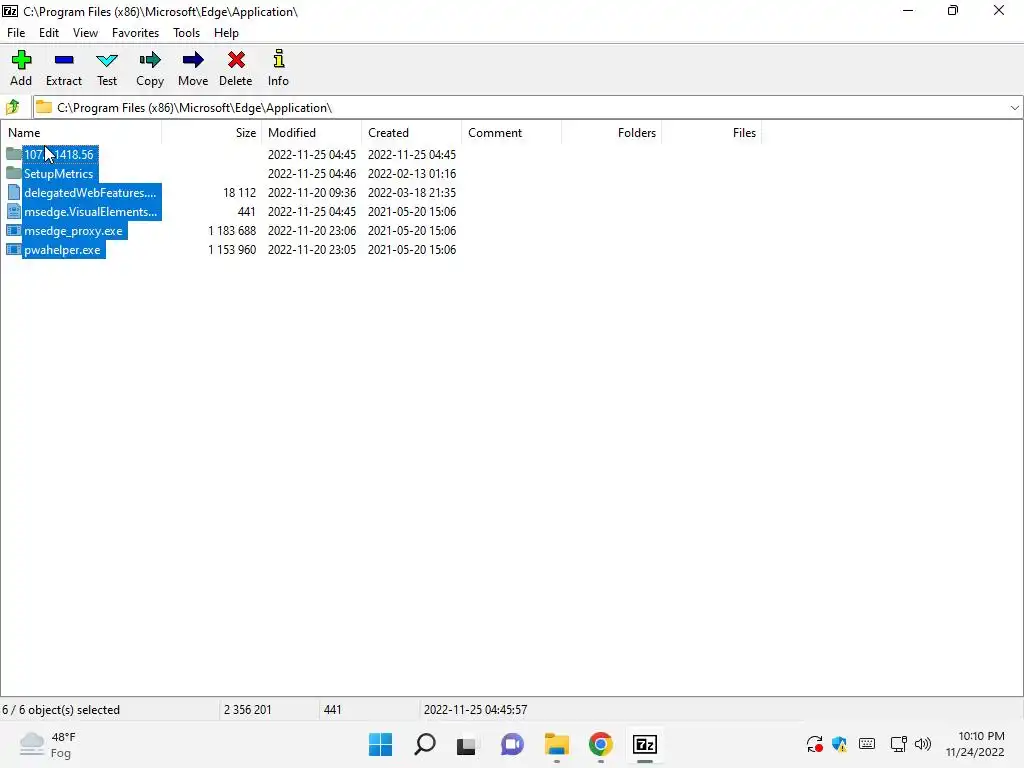Screen dimensions: 1024x768
Task: Click the Files column header
Action: coord(711,133)
